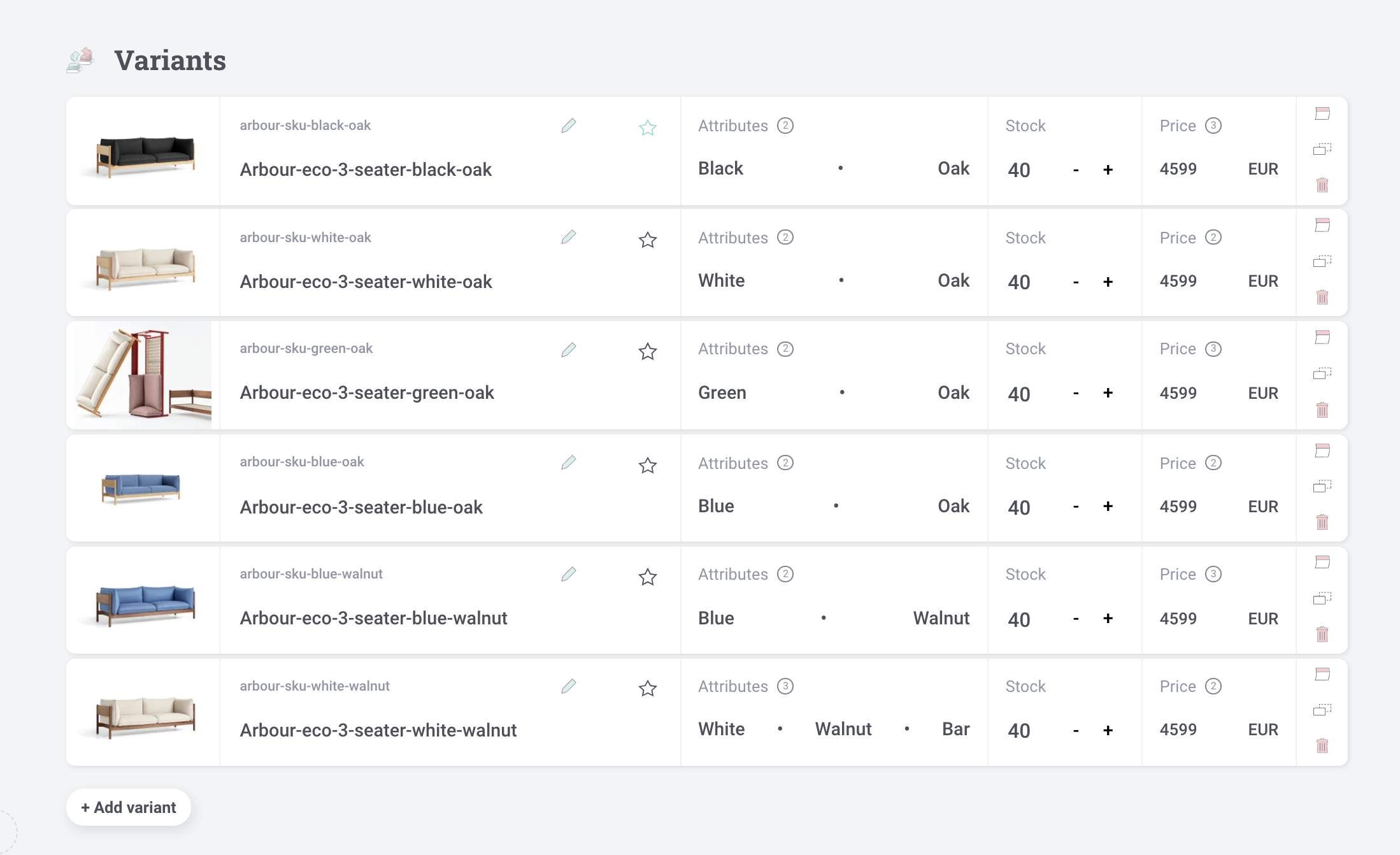Increase stock for the white-oak variant
The height and width of the screenshot is (855, 1400).
click(x=1108, y=282)
